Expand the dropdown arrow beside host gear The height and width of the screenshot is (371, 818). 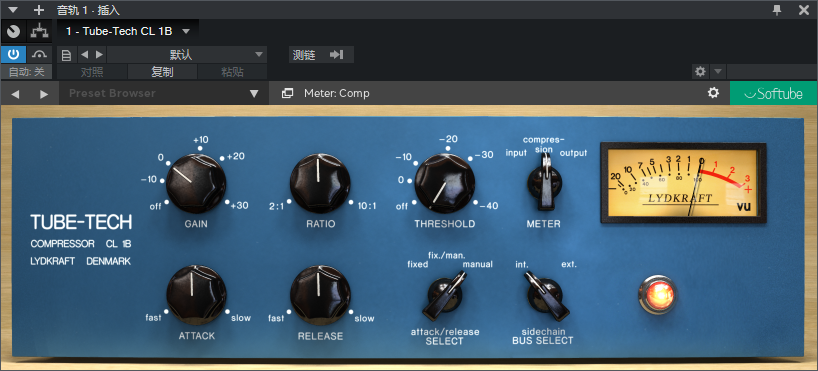tap(718, 71)
